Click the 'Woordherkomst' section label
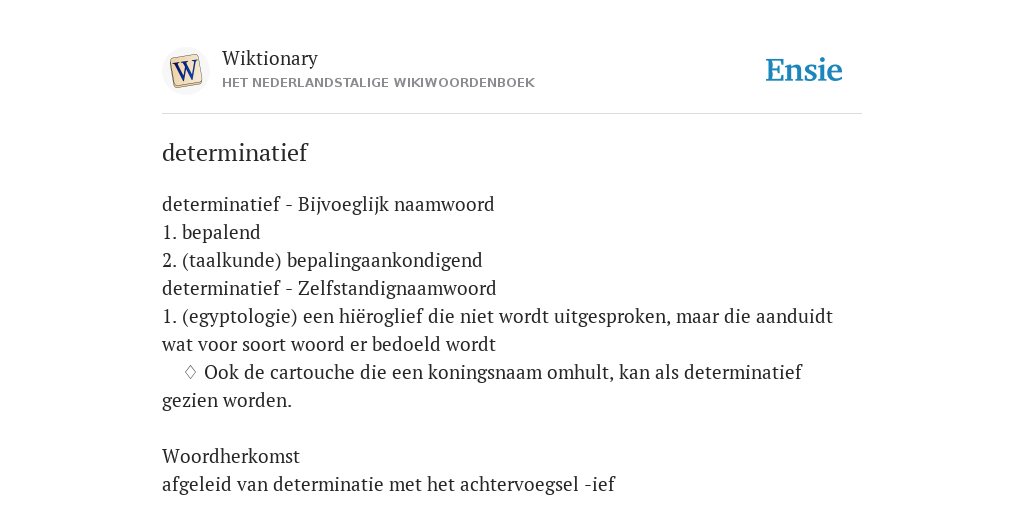Screen dimensions: 1024x512 (231, 456)
